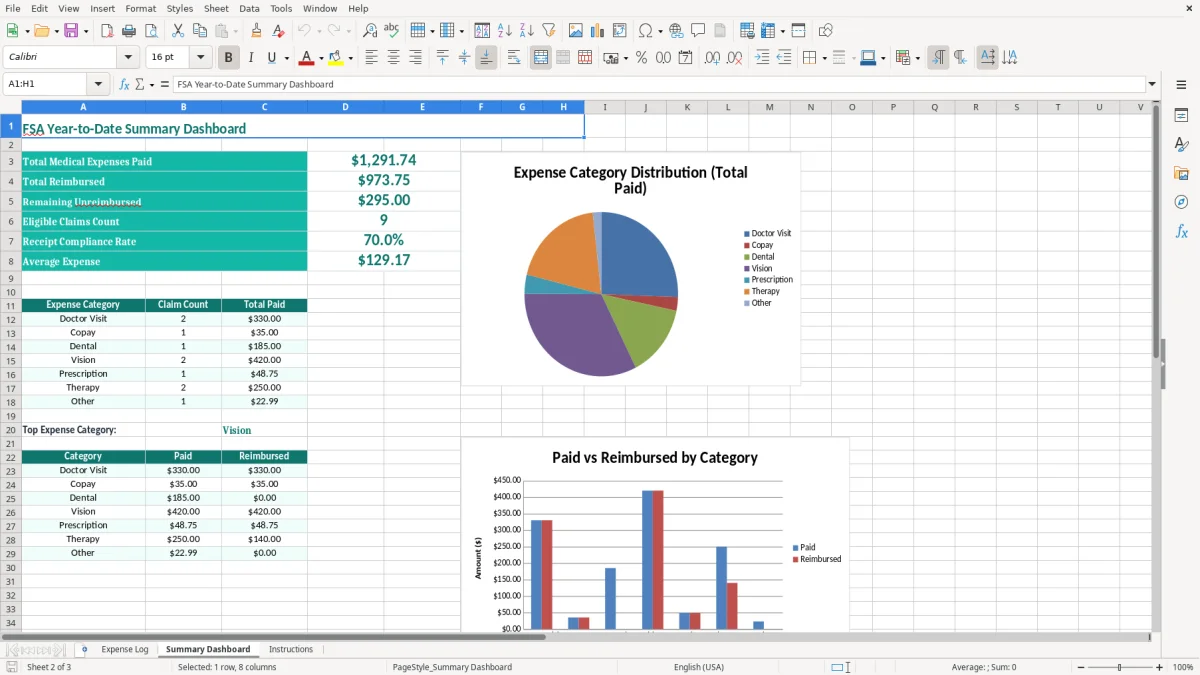This screenshot has height=675, width=1200.
Task: Insert a hyperlink icon
Action: pos(676,31)
